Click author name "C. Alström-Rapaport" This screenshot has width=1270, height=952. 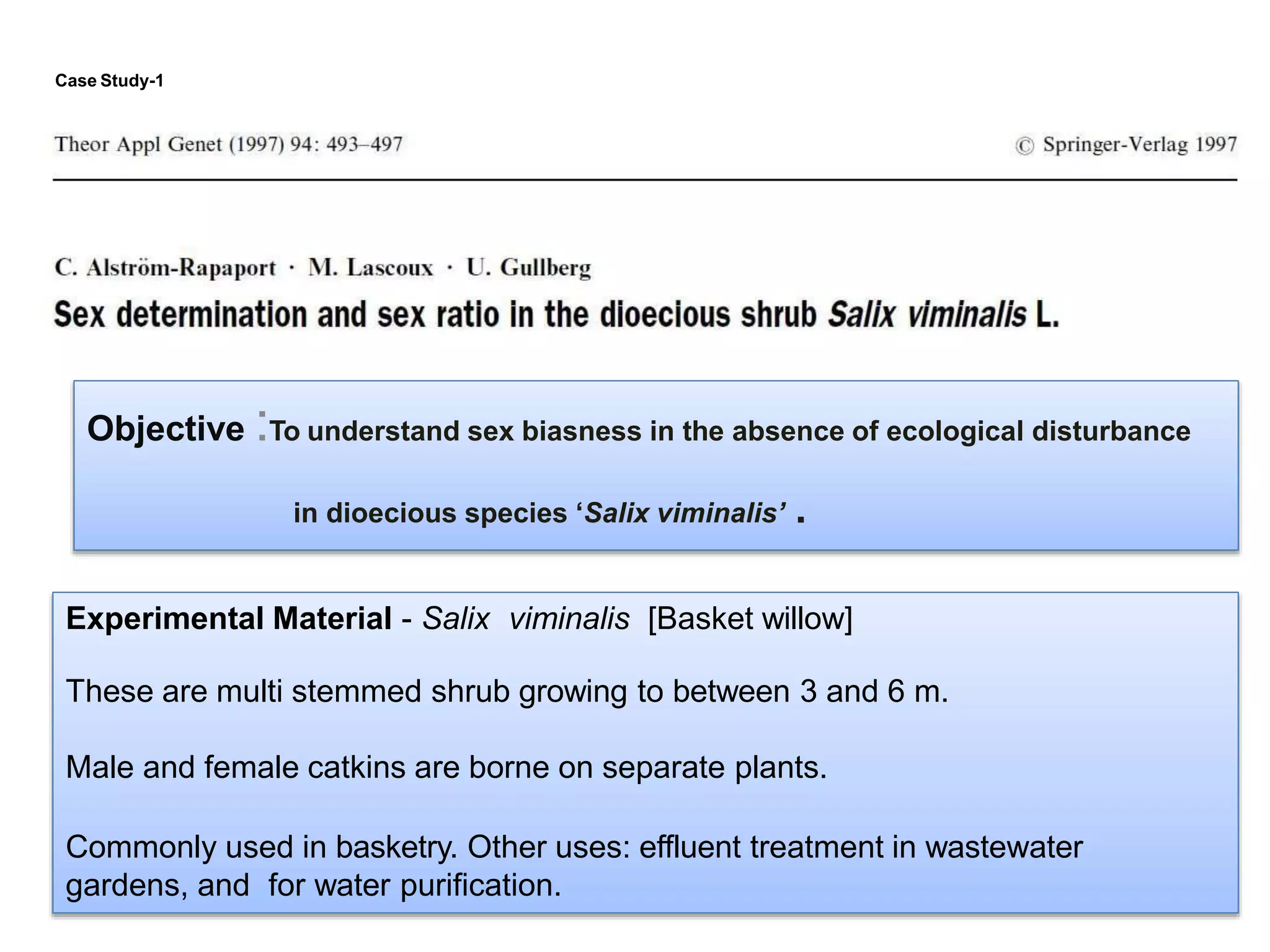pyautogui.click(x=165, y=268)
